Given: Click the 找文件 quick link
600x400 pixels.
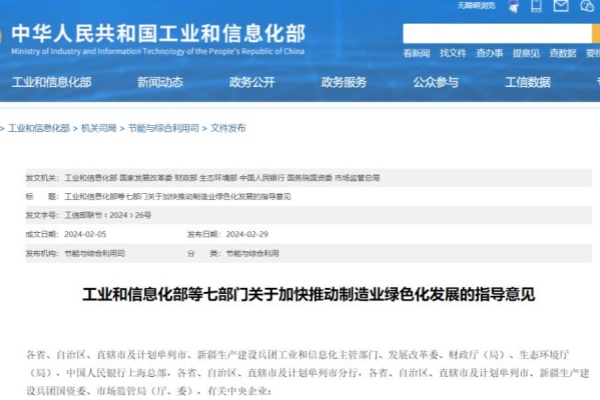Looking at the screenshot, I should [453, 53].
